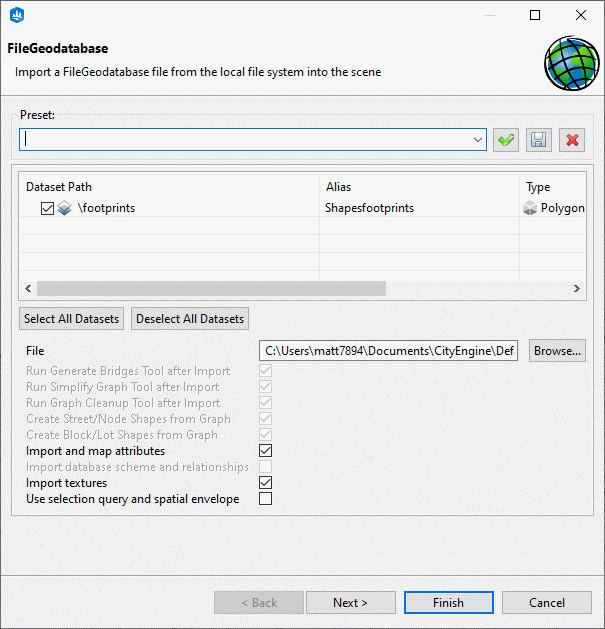Viewport: 605px width, 629px height.
Task: Toggle Import textures checkbox
Action: tap(265, 483)
